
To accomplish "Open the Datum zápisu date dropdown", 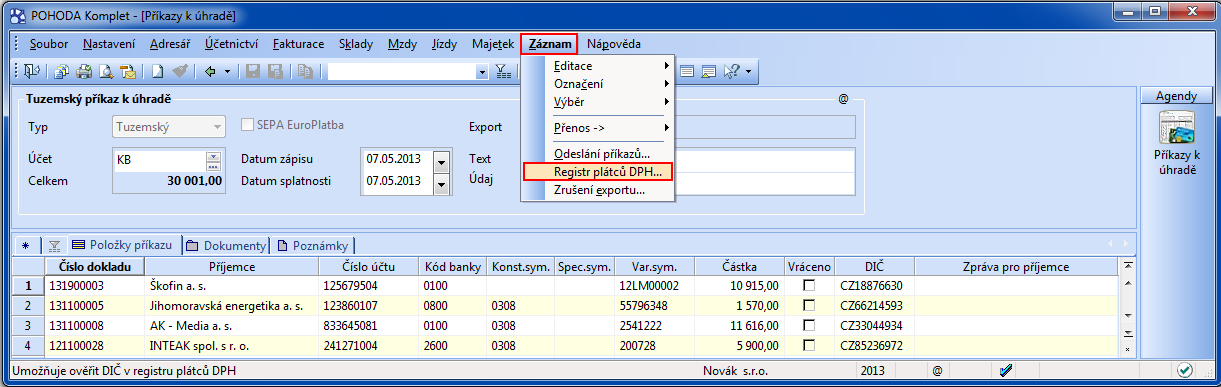I will coord(443,159).
